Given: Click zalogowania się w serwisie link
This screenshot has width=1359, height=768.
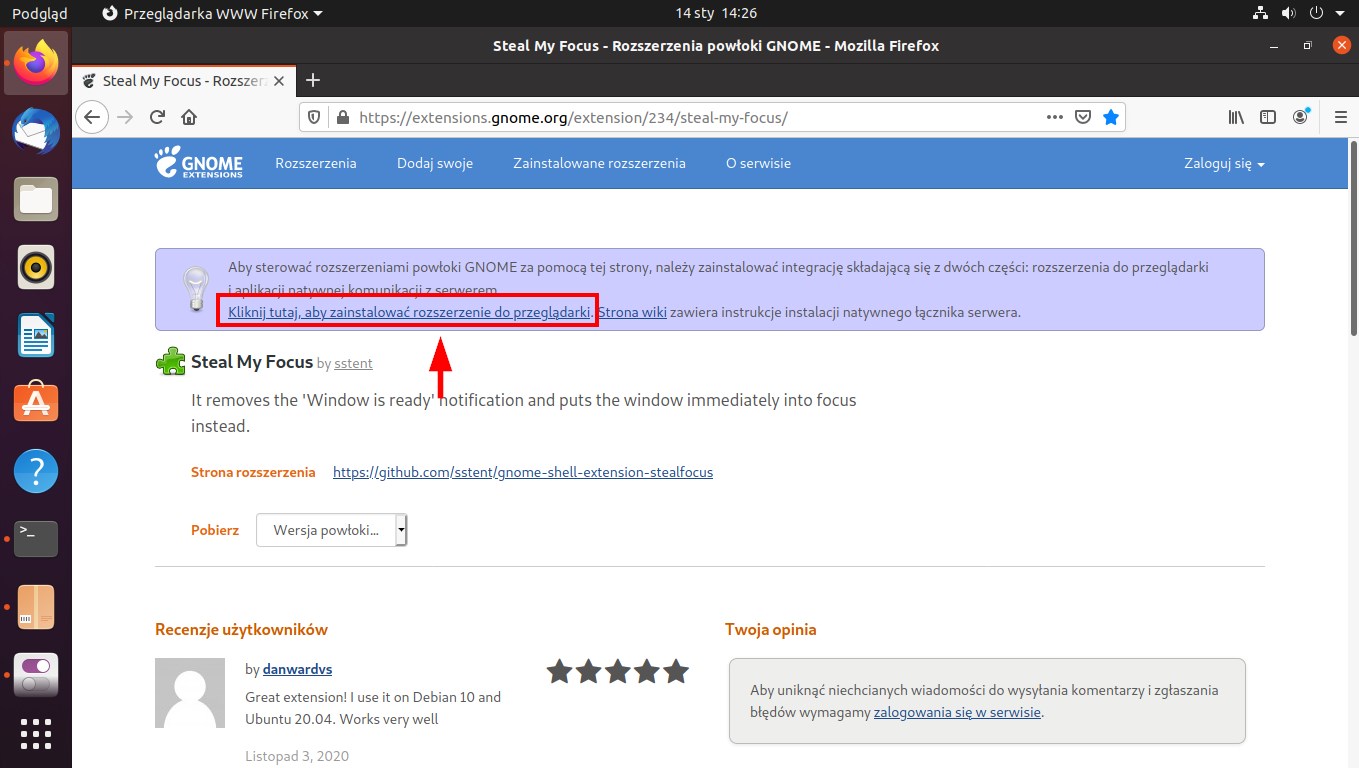Looking at the screenshot, I should pyautogui.click(x=957, y=713).
